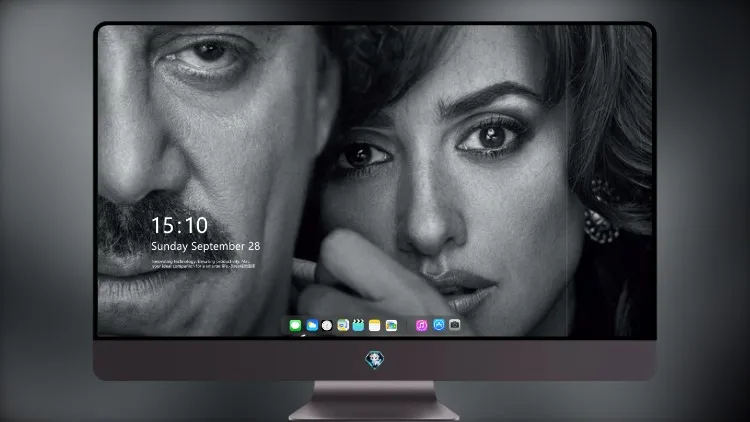Open the Photos gallery app icon
Image resolution: width=750 pixels, height=422 pixels.
coord(391,325)
